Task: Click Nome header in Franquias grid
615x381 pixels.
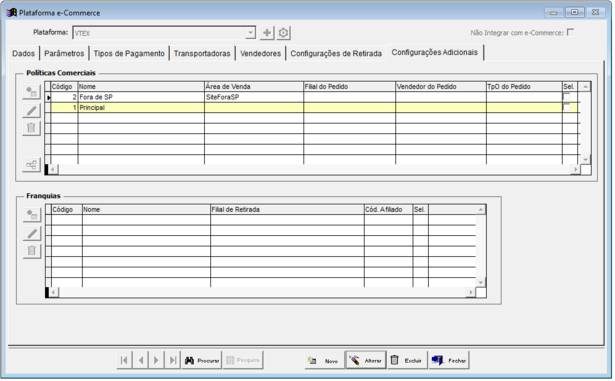Action: 146,210
